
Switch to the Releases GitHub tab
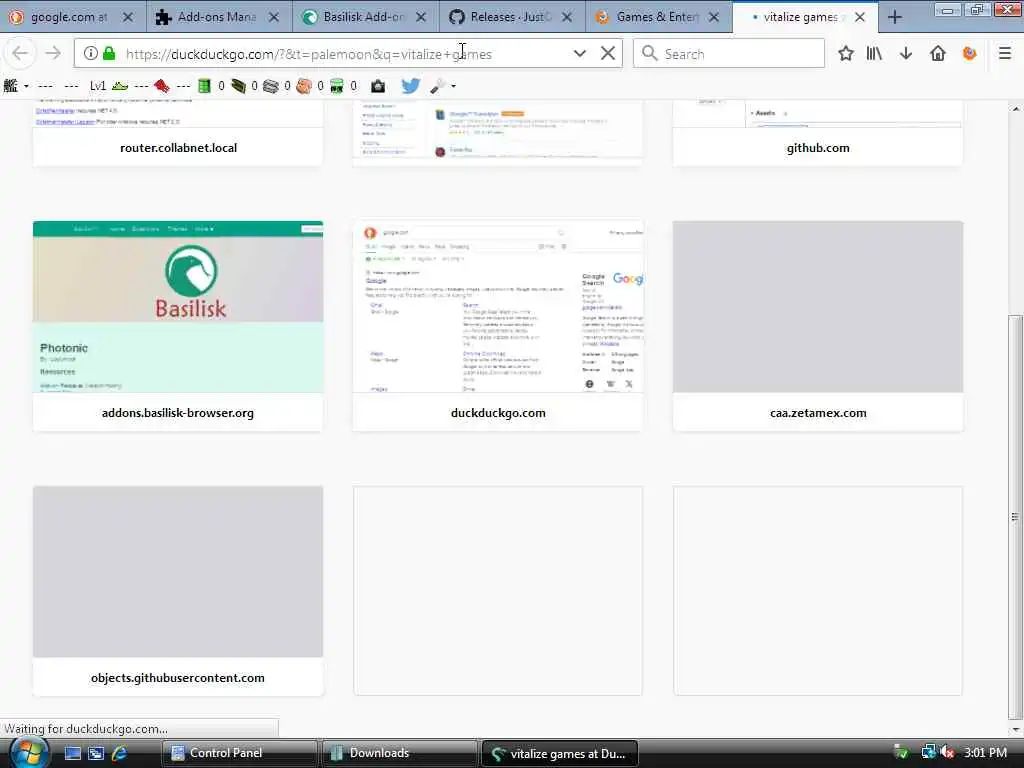click(509, 17)
